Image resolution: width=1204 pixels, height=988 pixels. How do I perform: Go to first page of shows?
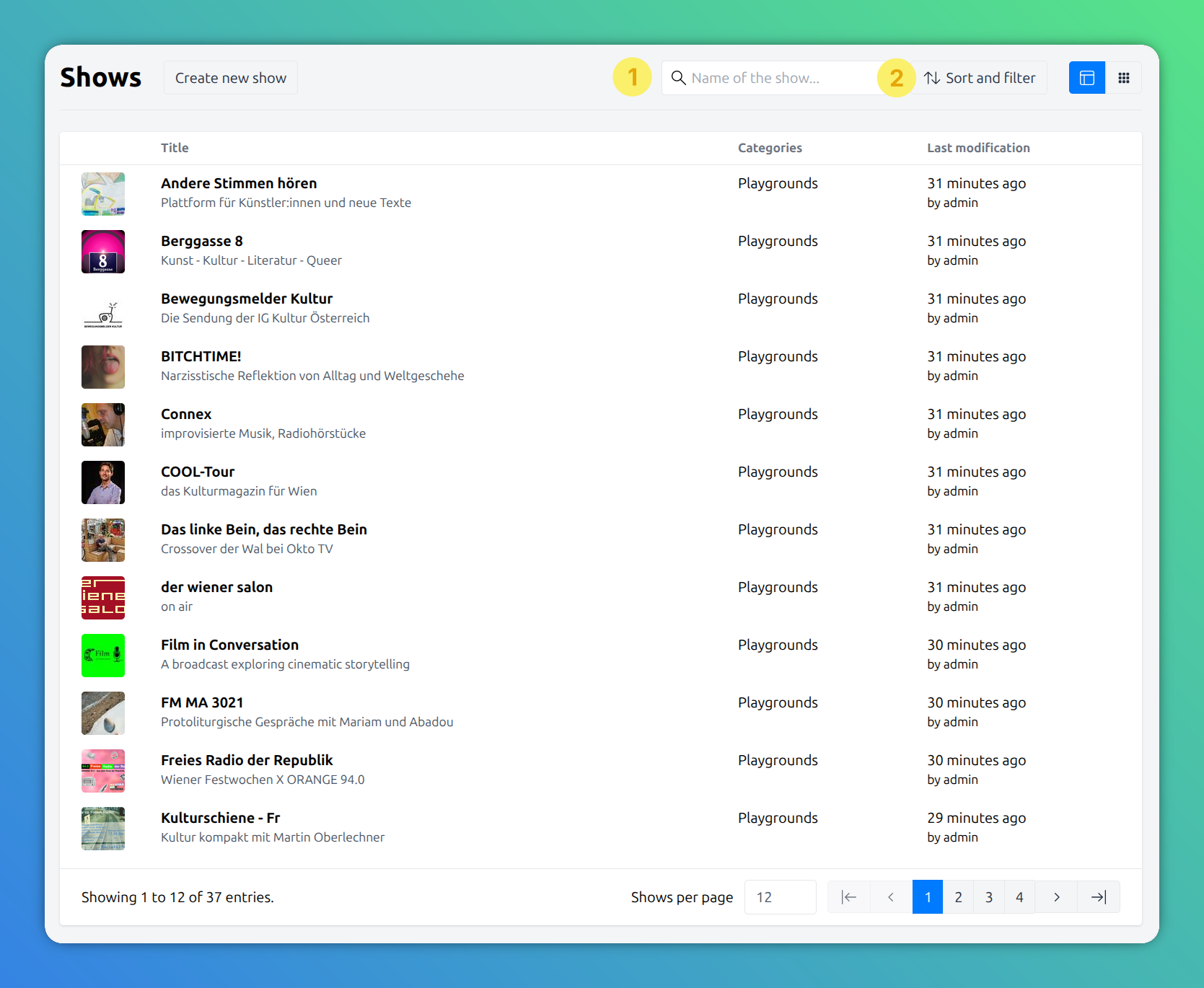point(849,897)
